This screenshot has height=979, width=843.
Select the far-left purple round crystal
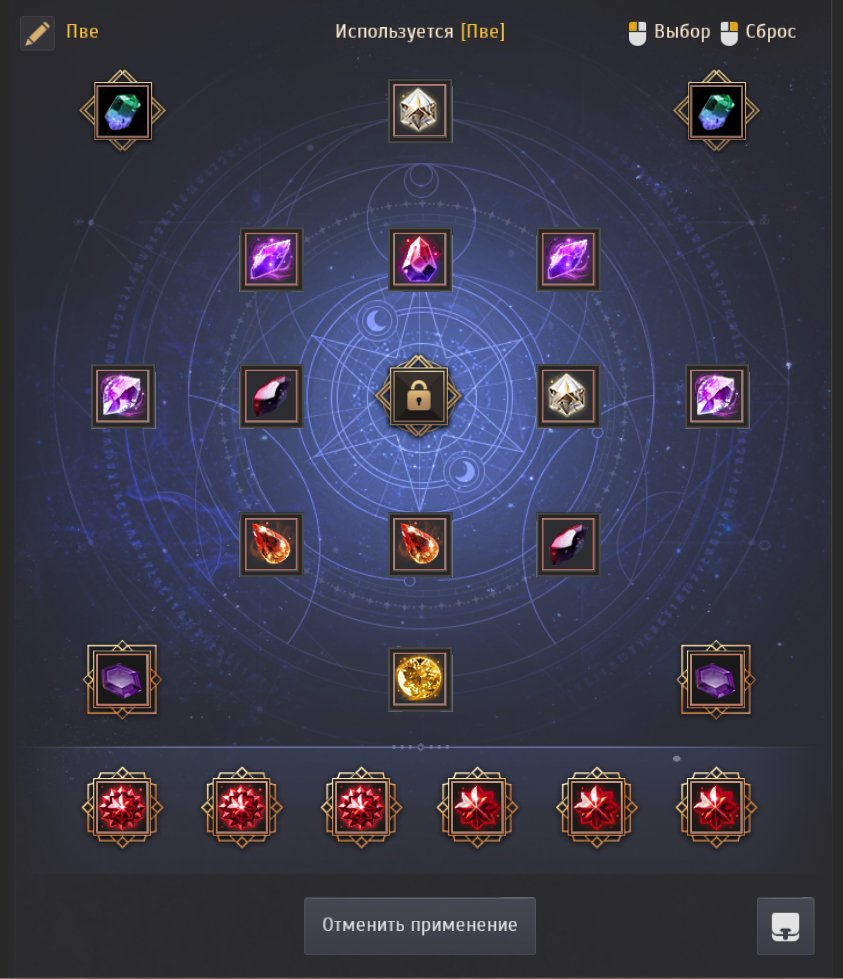(x=123, y=396)
